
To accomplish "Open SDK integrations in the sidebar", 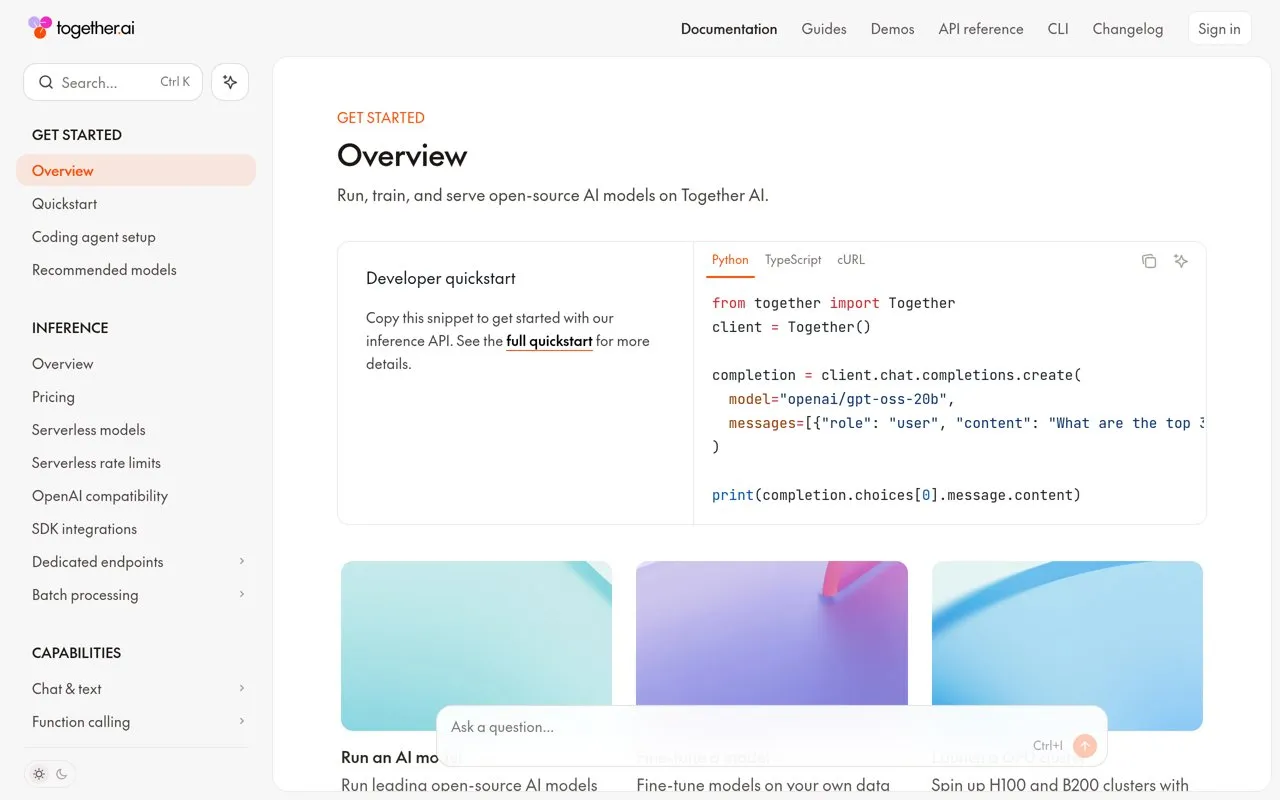I will (136, 529).
